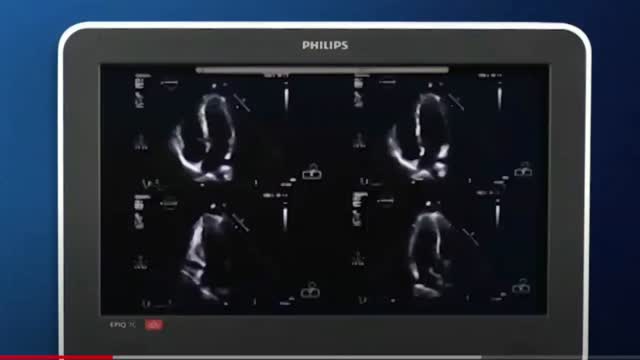This screenshot has height=360, width=640.
Task: Click the grayscale bar in the bottom-left panel
Action: (x=285, y=219)
